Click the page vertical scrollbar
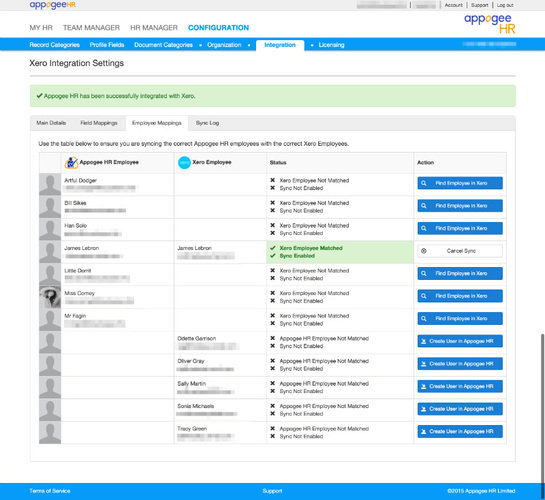This screenshot has height=500, width=545. pos(542,415)
